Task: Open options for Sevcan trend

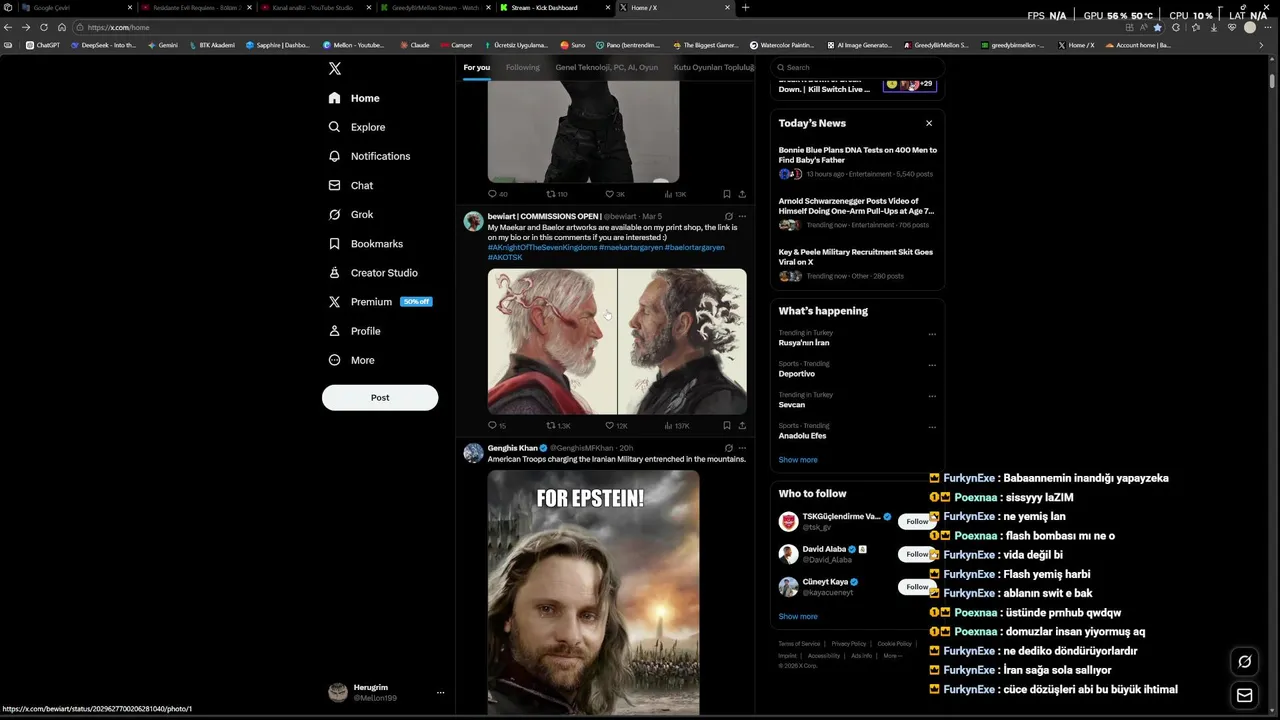Action: point(932,397)
